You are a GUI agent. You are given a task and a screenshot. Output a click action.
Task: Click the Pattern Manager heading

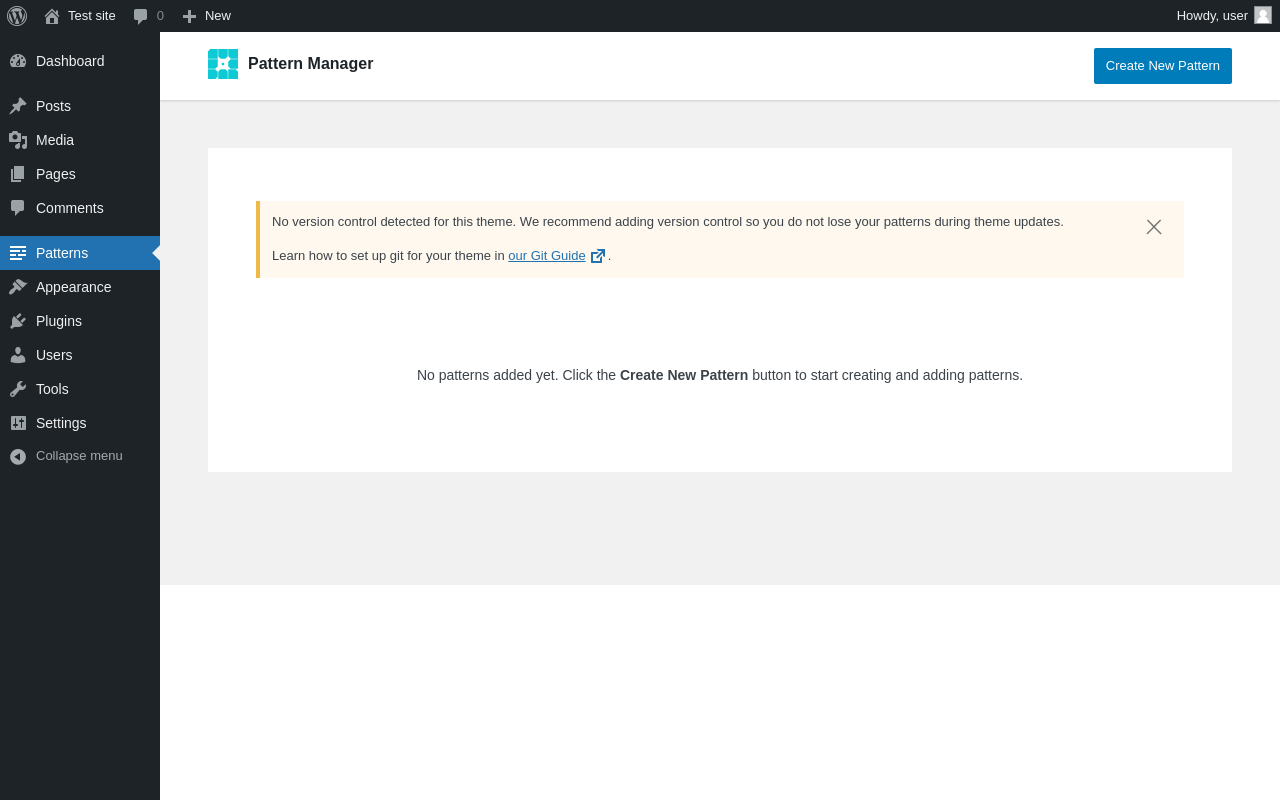(x=310, y=64)
